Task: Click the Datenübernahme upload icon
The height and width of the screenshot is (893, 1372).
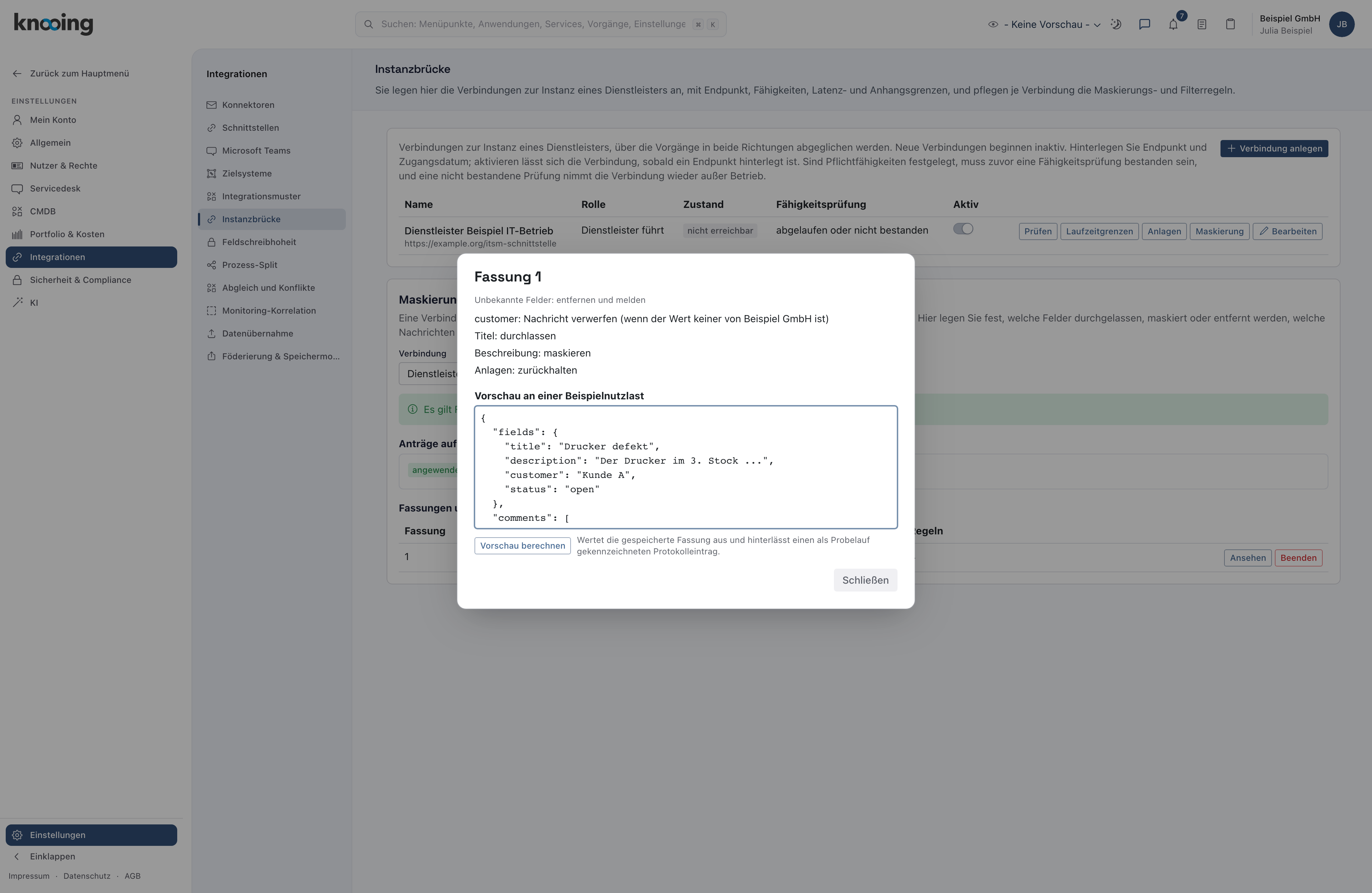Action: pos(212,334)
